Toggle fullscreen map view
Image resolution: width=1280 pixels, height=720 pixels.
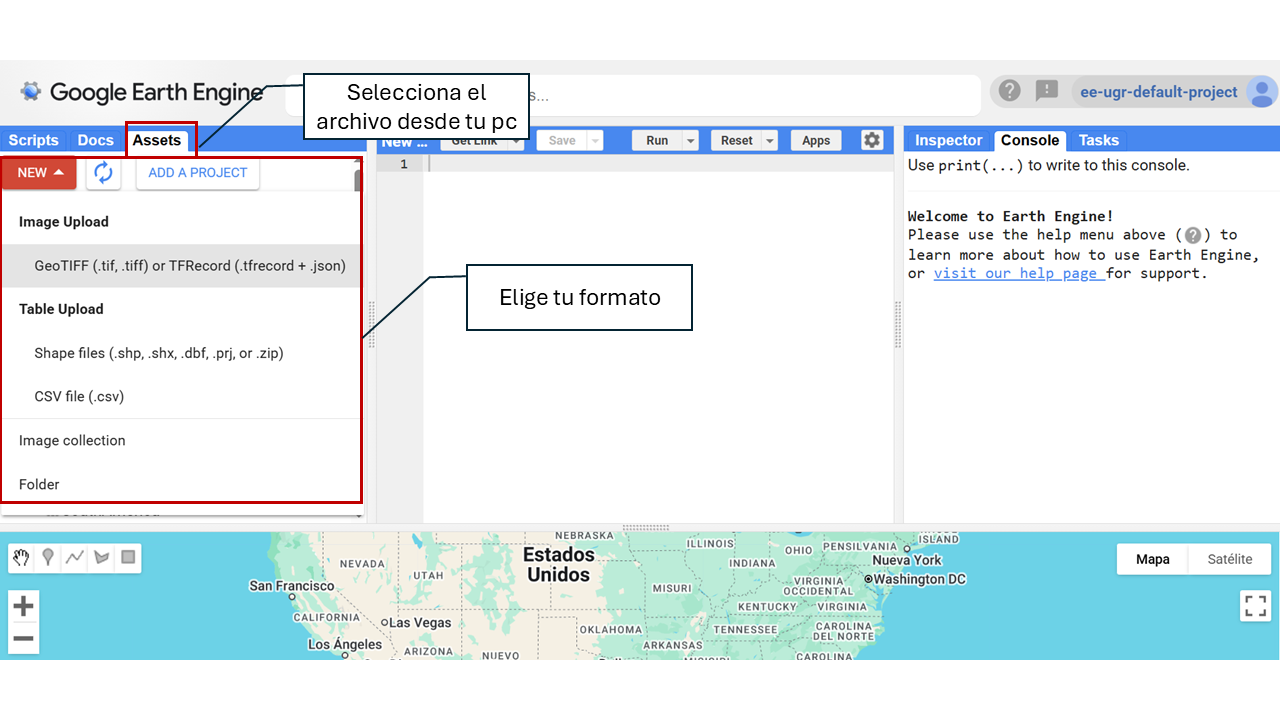(1255, 606)
